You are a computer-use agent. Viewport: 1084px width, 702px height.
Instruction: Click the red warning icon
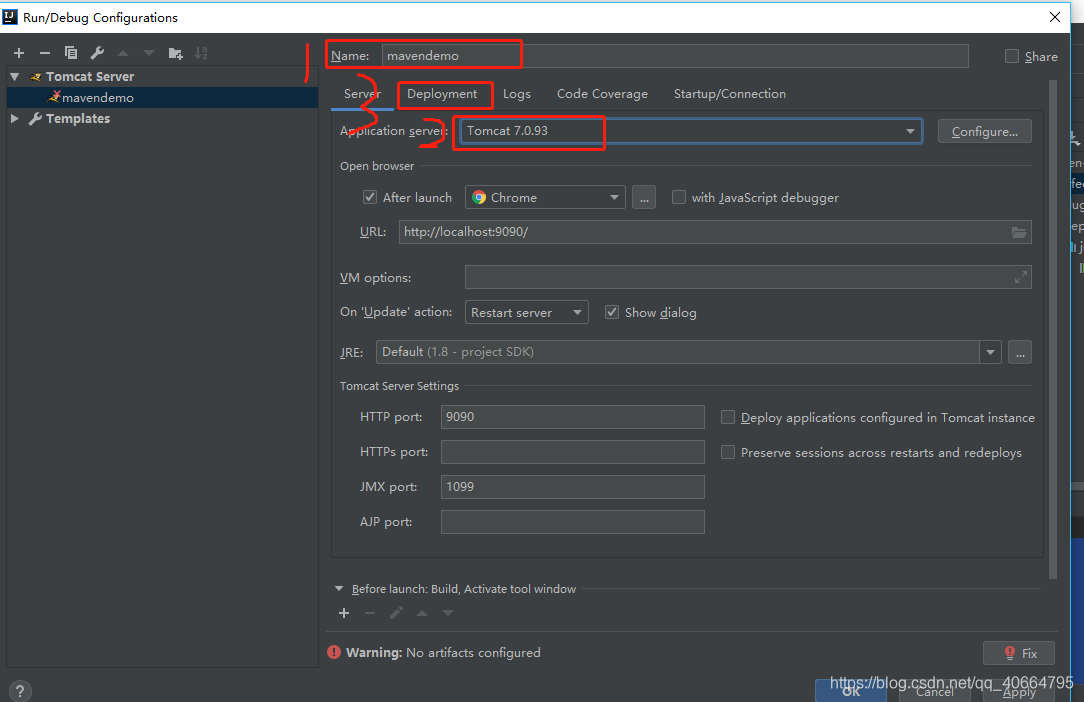[x=334, y=652]
